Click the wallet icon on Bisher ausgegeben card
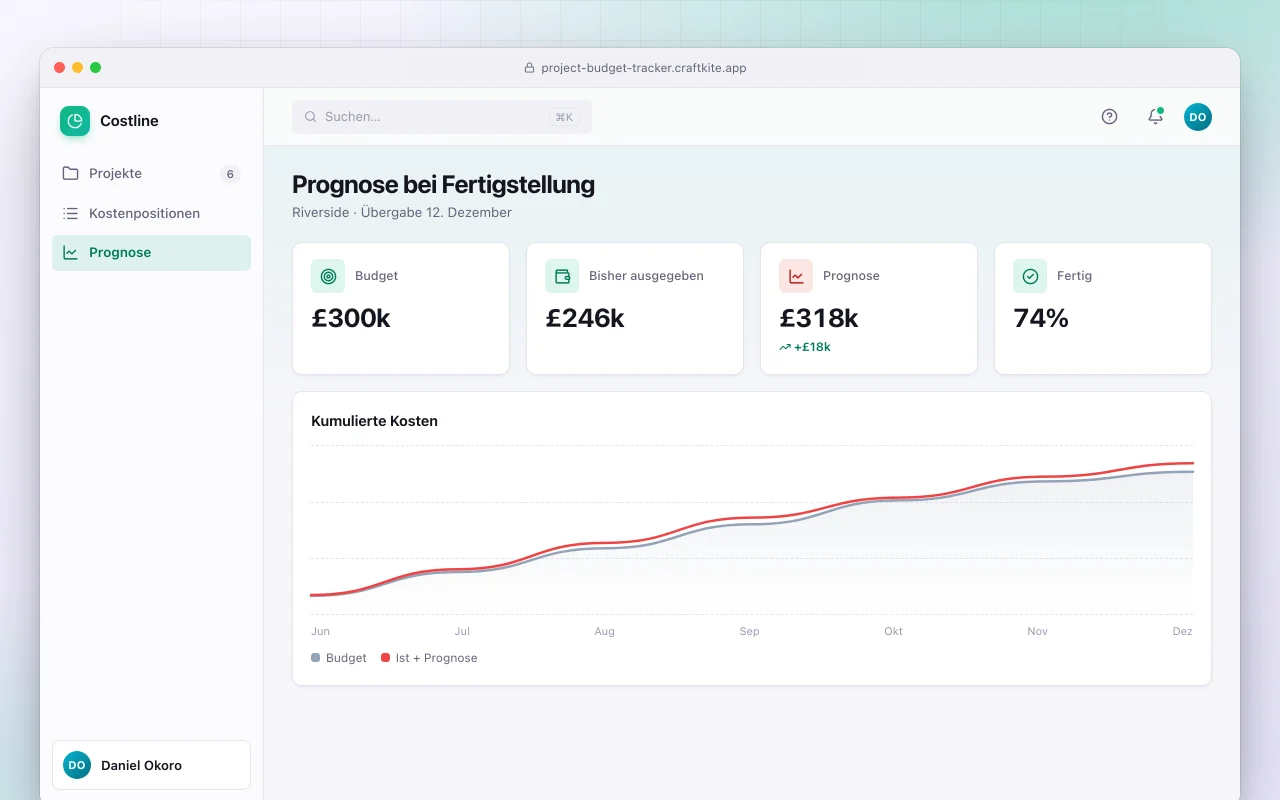 pyautogui.click(x=562, y=276)
